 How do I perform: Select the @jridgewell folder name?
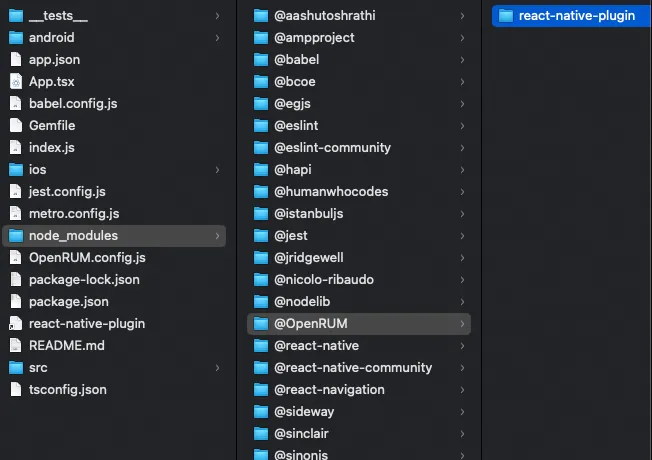(309, 258)
